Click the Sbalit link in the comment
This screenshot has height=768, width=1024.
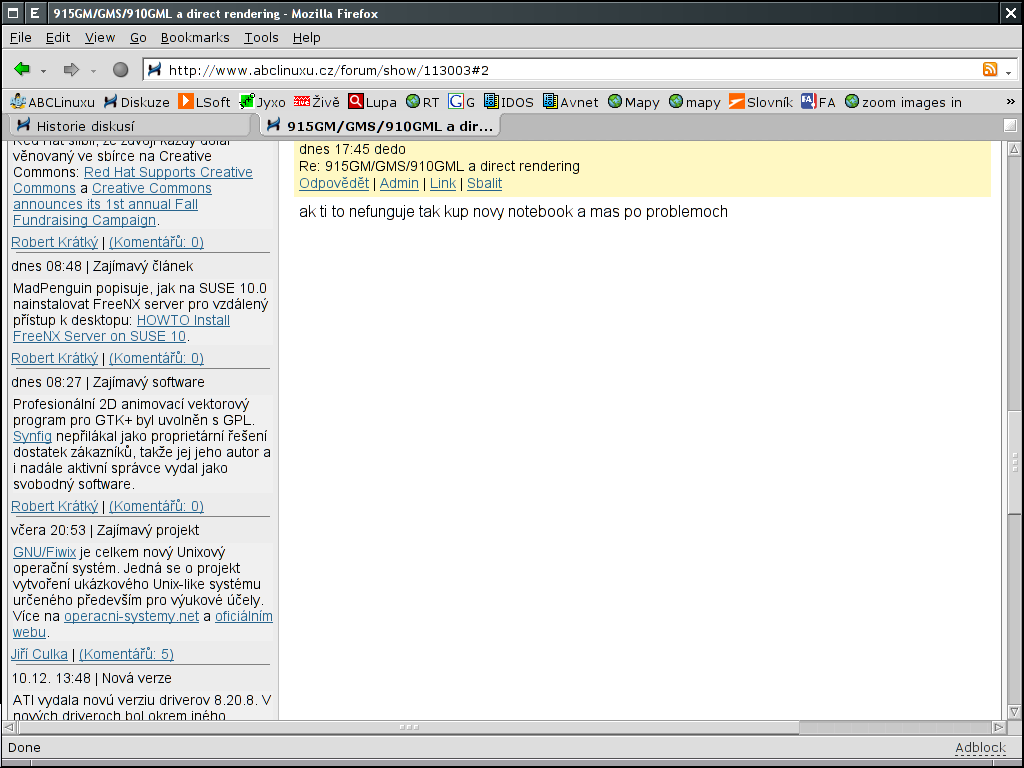484,183
